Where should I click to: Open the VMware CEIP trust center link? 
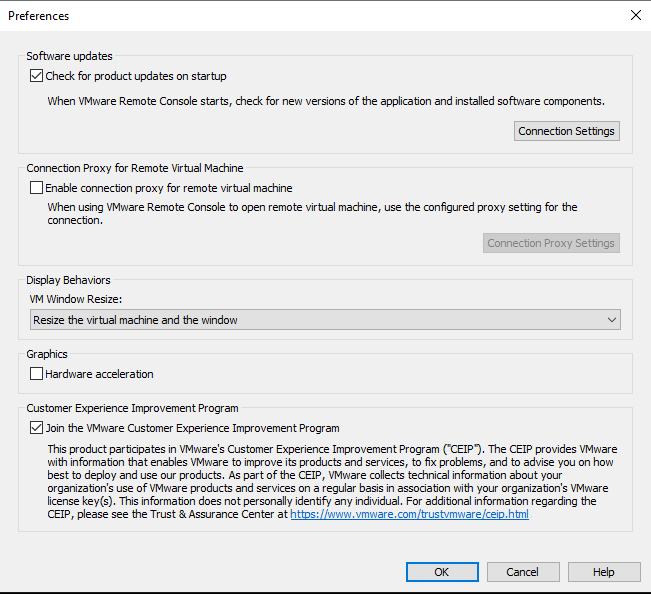click(409, 514)
